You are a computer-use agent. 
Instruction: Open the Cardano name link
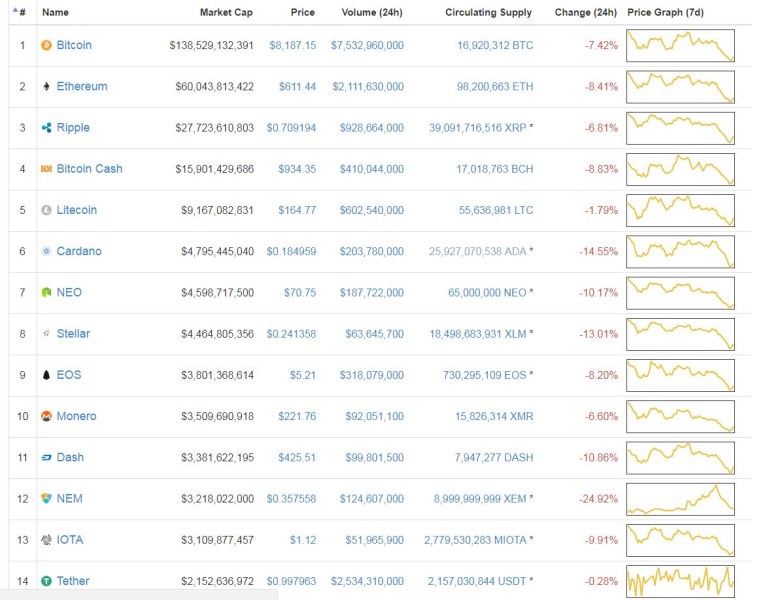[x=79, y=251]
